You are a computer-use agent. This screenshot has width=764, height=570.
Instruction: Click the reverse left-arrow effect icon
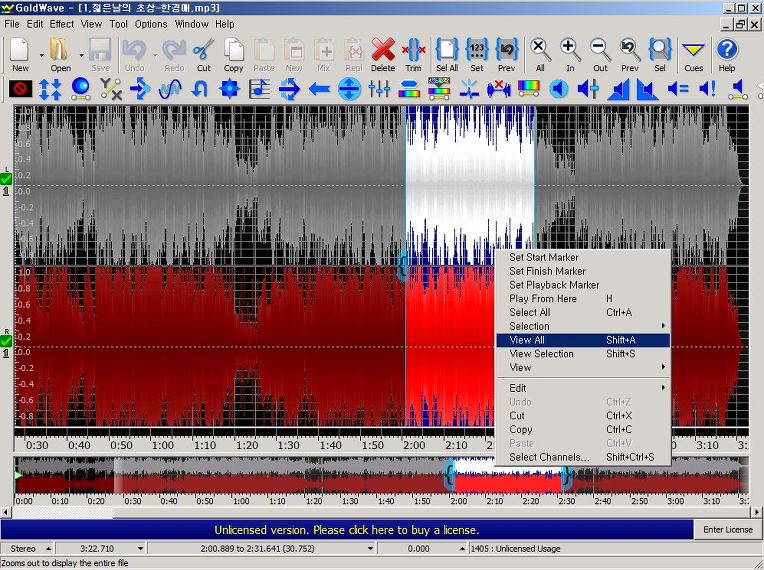[319, 89]
